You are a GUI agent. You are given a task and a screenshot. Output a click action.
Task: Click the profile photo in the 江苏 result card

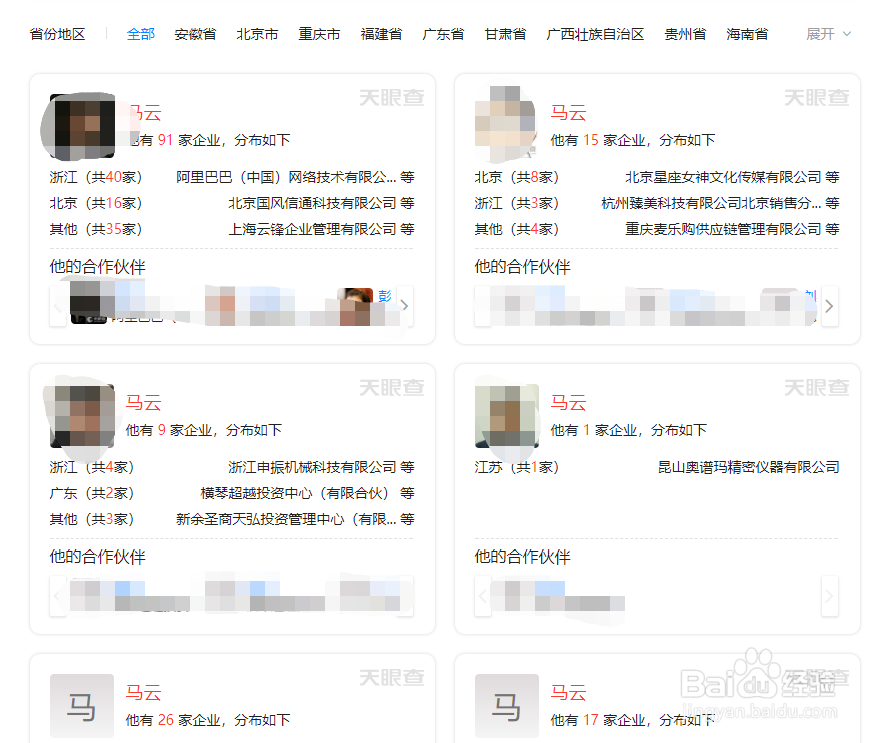tap(506, 416)
